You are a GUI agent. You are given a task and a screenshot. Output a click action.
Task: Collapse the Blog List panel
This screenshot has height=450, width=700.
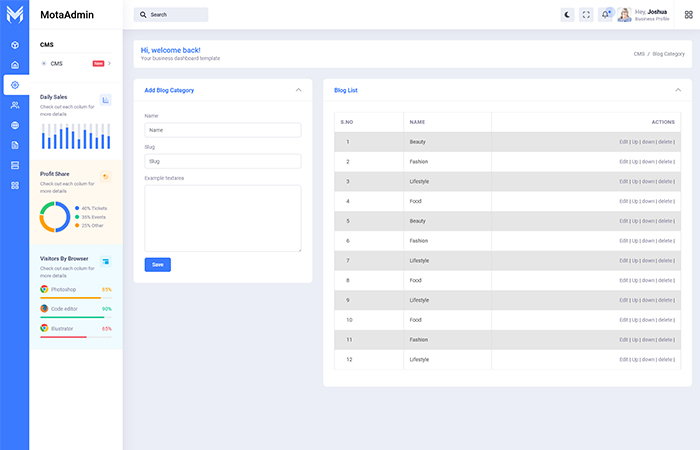[x=677, y=90]
